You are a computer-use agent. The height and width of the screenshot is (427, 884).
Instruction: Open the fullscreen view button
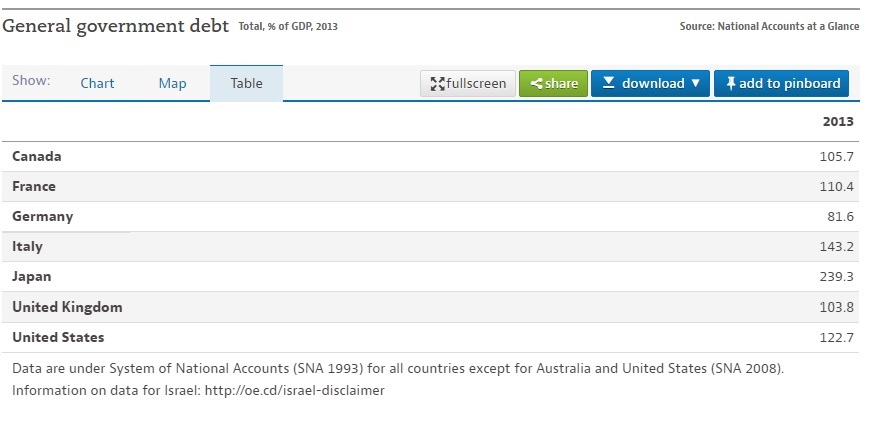pyautogui.click(x=468, y=83)
